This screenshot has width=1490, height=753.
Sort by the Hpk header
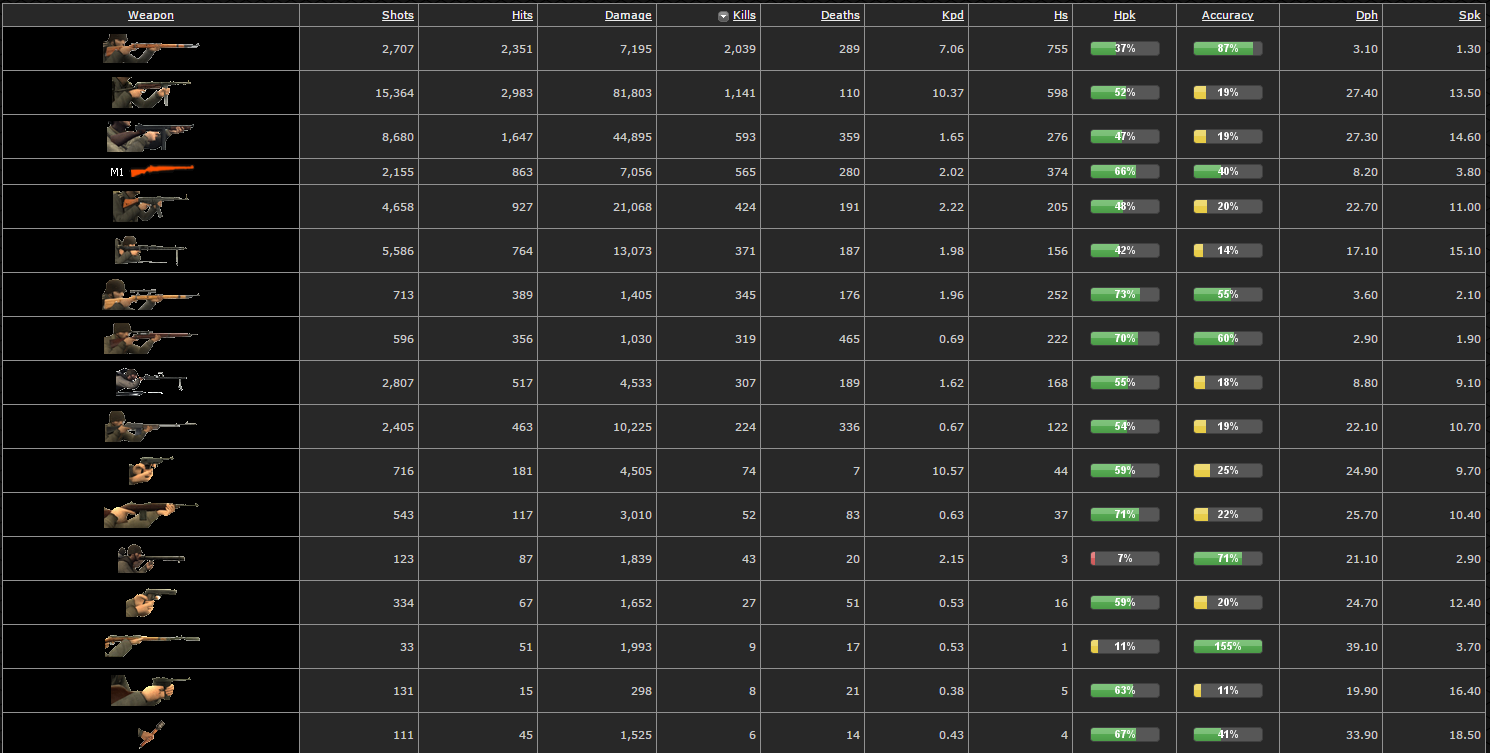(1124, 15)
